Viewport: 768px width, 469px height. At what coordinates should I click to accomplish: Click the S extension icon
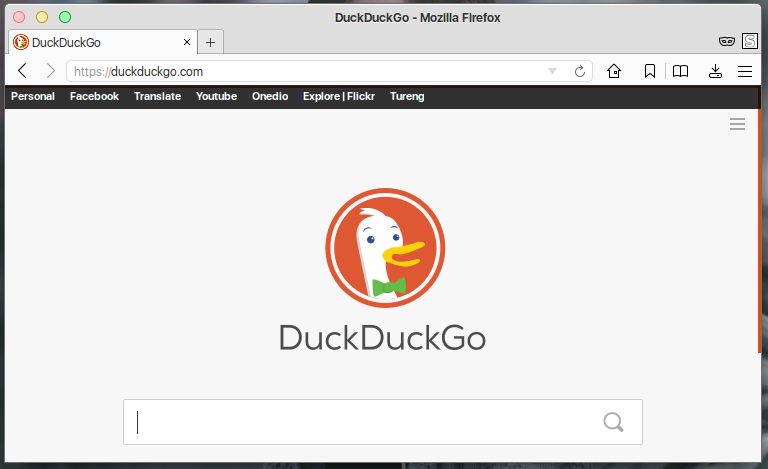[x=750, y=41]
